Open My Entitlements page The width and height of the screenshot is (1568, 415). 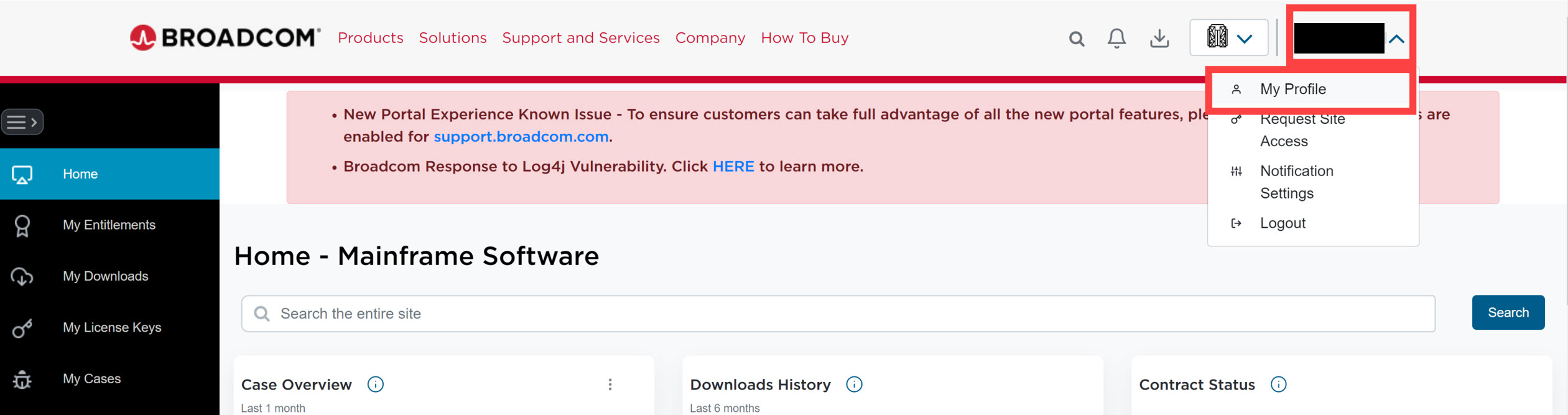pos(109,225)
